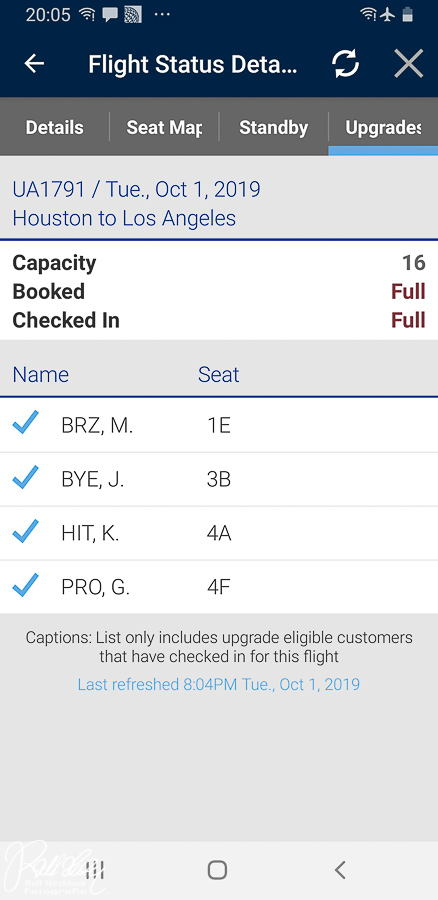This screenshot has height=900, width=438.
Task: Tap the back arrow in header
Action: click(34, 64)
